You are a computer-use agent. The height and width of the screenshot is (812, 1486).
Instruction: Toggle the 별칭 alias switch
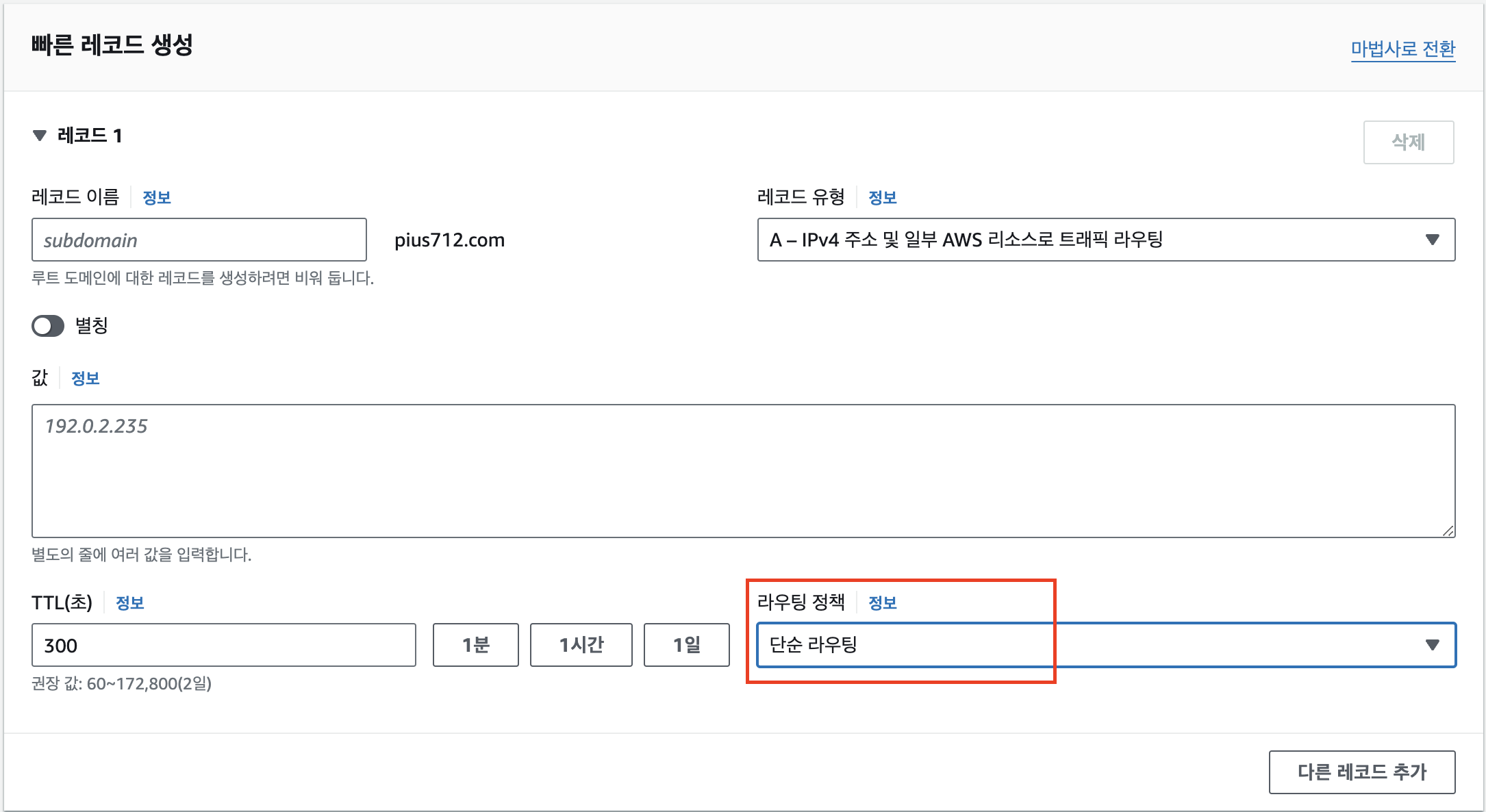pos(48,326)
